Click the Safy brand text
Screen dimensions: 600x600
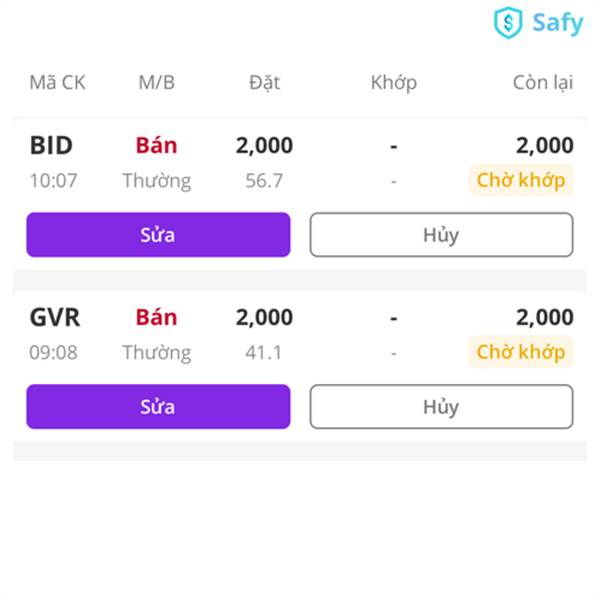(x=558, y=23)
